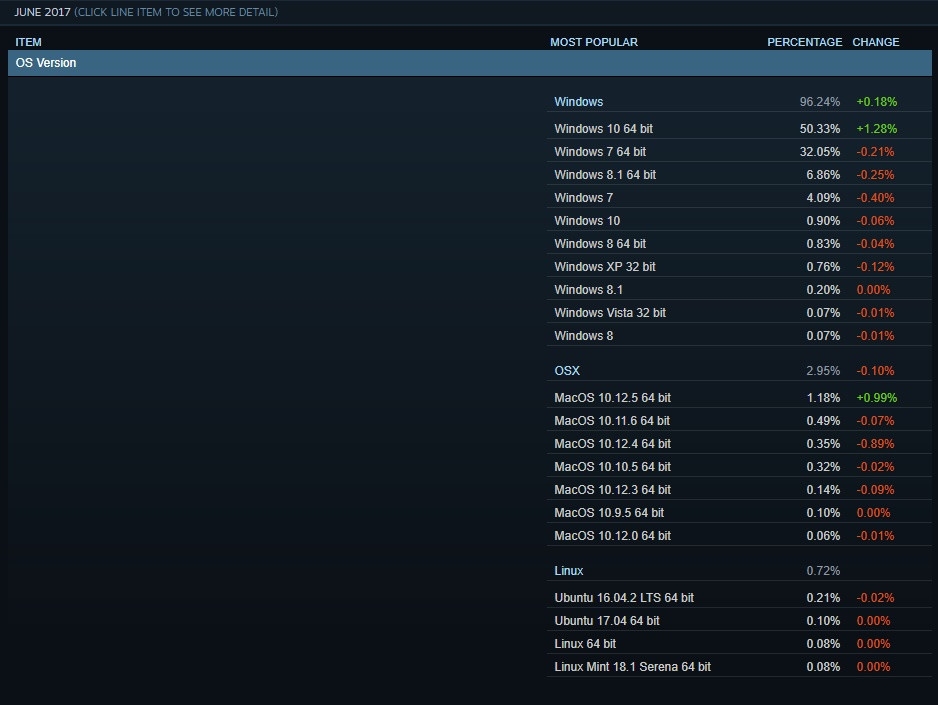The image size is (938, 705).
Task: Click the CHANGE column header
Action: click(876, 42)
